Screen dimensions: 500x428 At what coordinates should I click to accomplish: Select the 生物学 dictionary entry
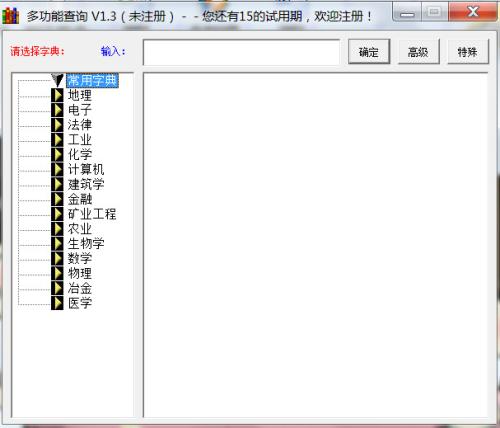tap(86, 244)
